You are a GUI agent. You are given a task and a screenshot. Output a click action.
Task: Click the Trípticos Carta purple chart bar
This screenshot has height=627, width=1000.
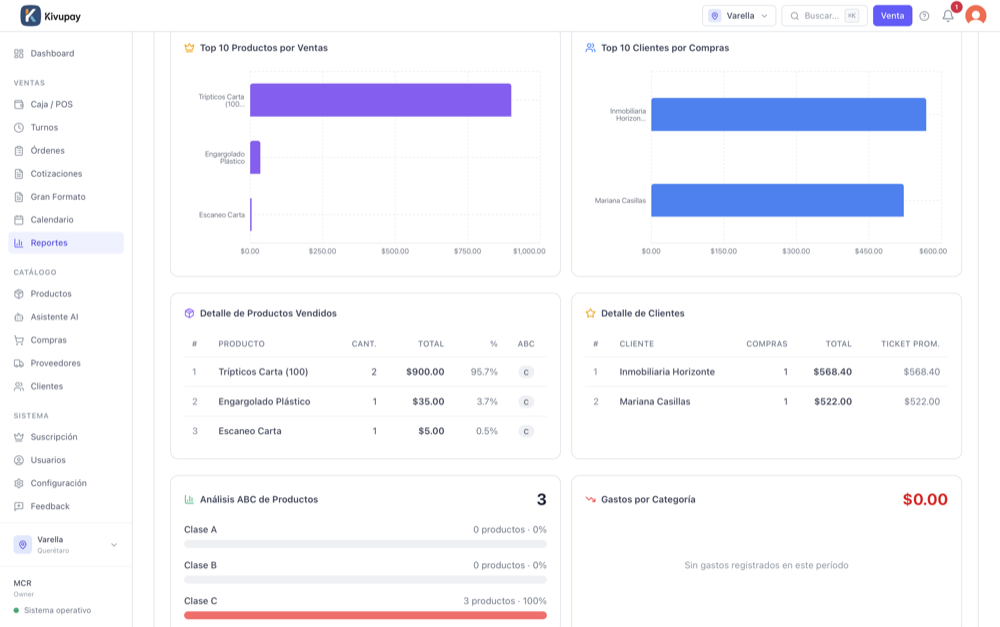380,100
